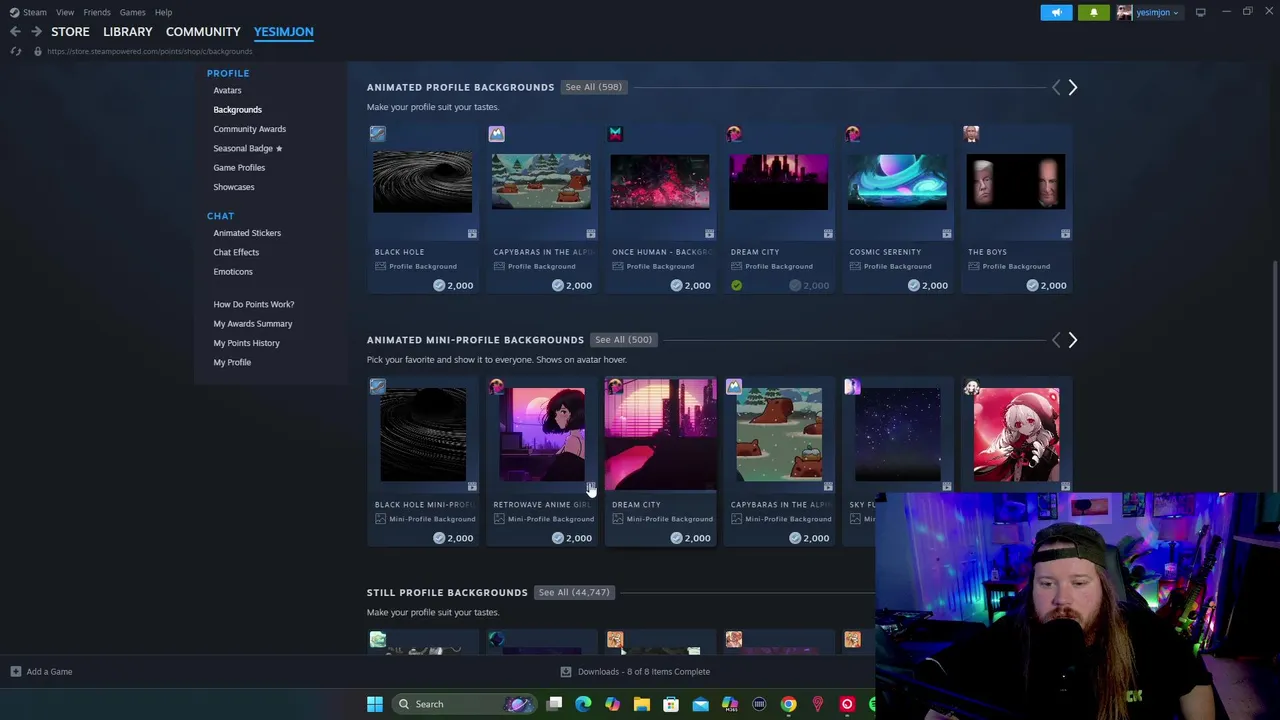Open Emoticons in the sidebar
The image size is (1280, 720).
233,272
